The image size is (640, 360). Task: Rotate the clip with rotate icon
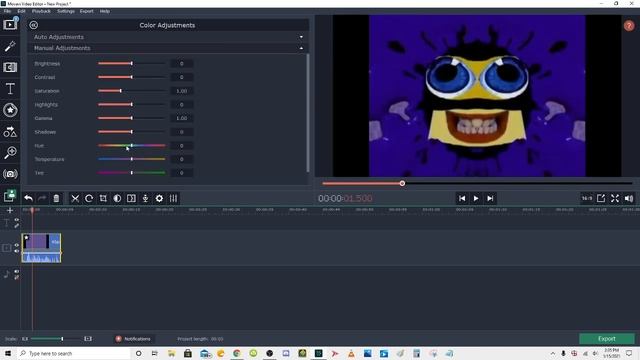coord(89,198)
